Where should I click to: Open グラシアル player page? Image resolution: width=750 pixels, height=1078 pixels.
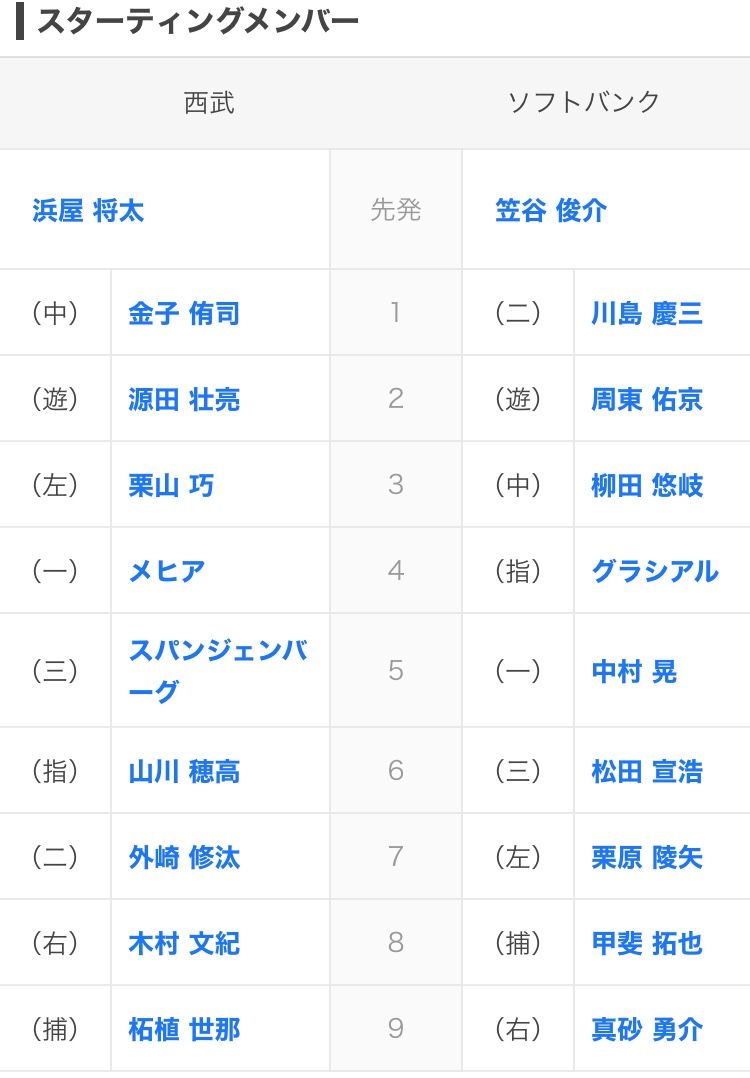tap(655, 571)
